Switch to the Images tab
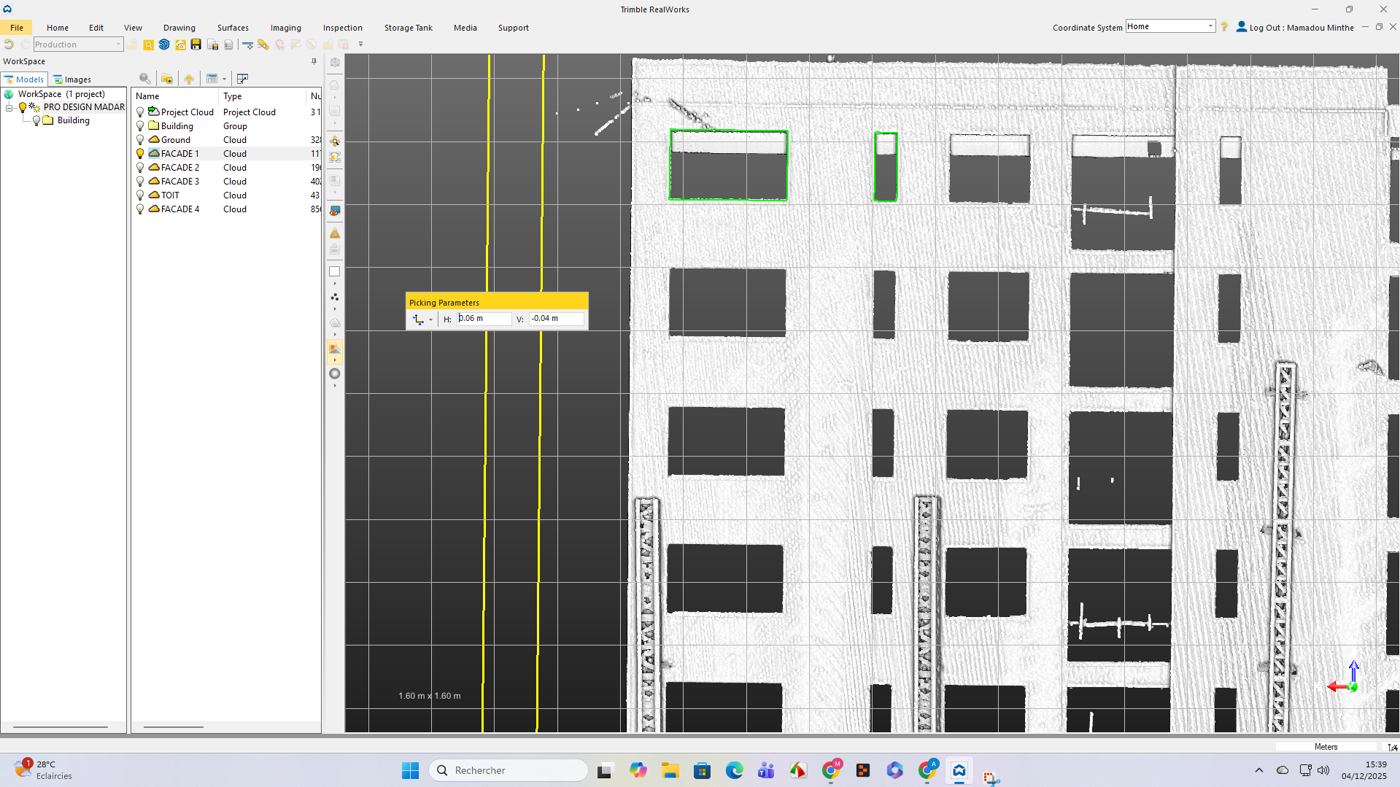The image size is (1400, 787). pos(72,79)
